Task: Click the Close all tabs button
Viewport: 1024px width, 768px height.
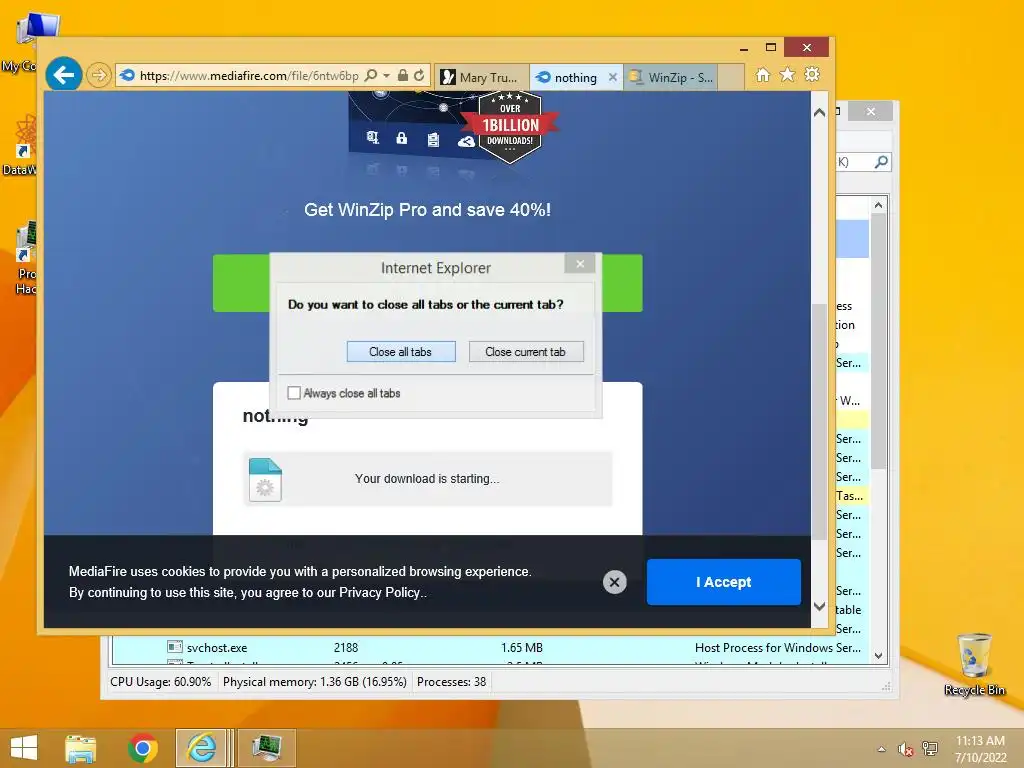Action: (x=401, y=351)
